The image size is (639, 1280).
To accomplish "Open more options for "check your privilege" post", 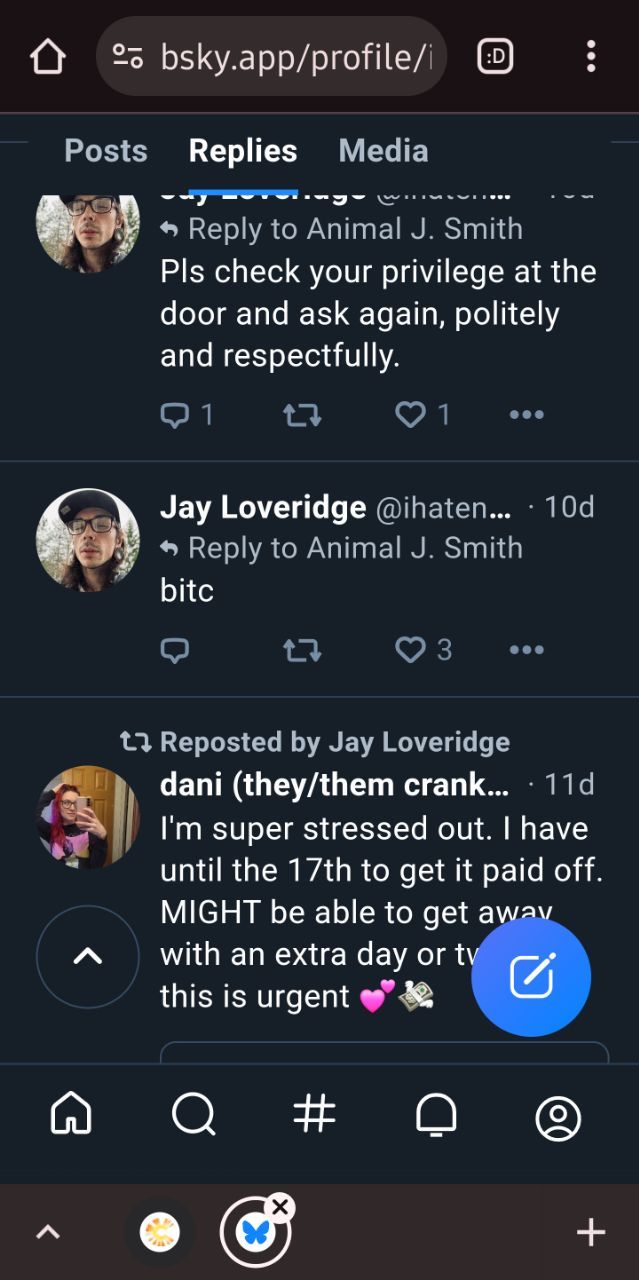I will point(526,414).
